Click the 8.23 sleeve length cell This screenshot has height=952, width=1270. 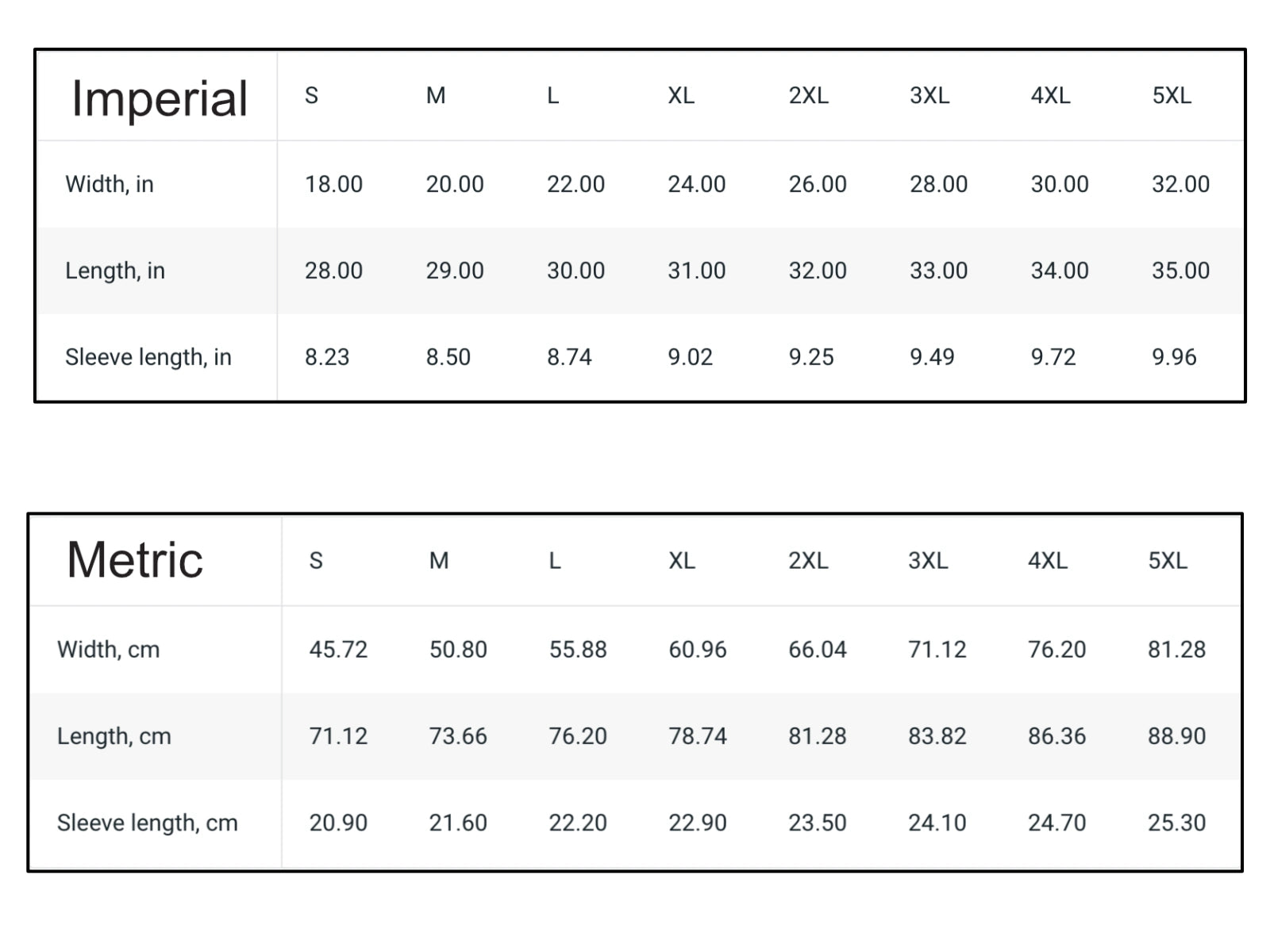(x=327, y=357)
